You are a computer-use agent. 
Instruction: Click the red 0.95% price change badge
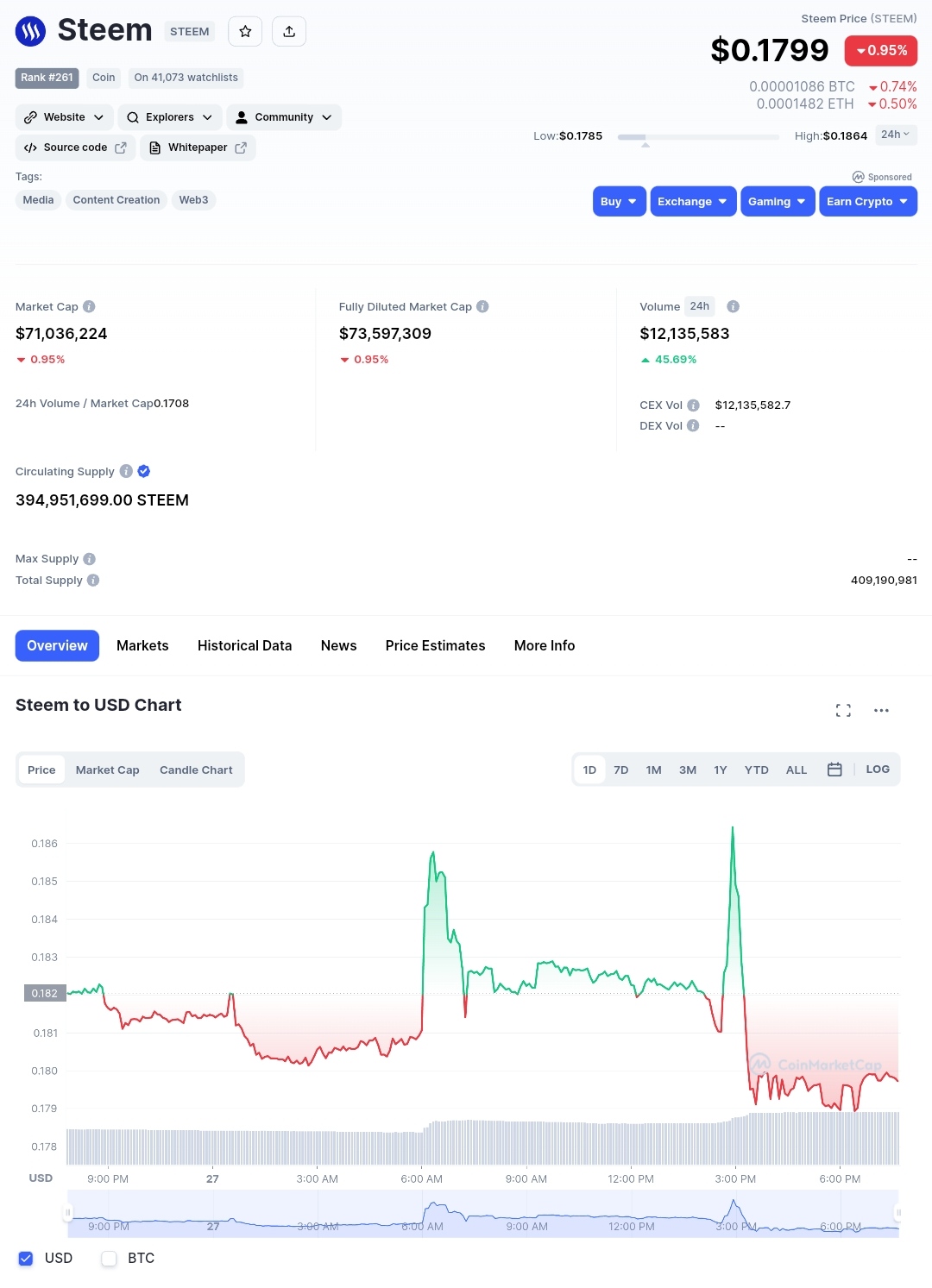click(881, 51)
